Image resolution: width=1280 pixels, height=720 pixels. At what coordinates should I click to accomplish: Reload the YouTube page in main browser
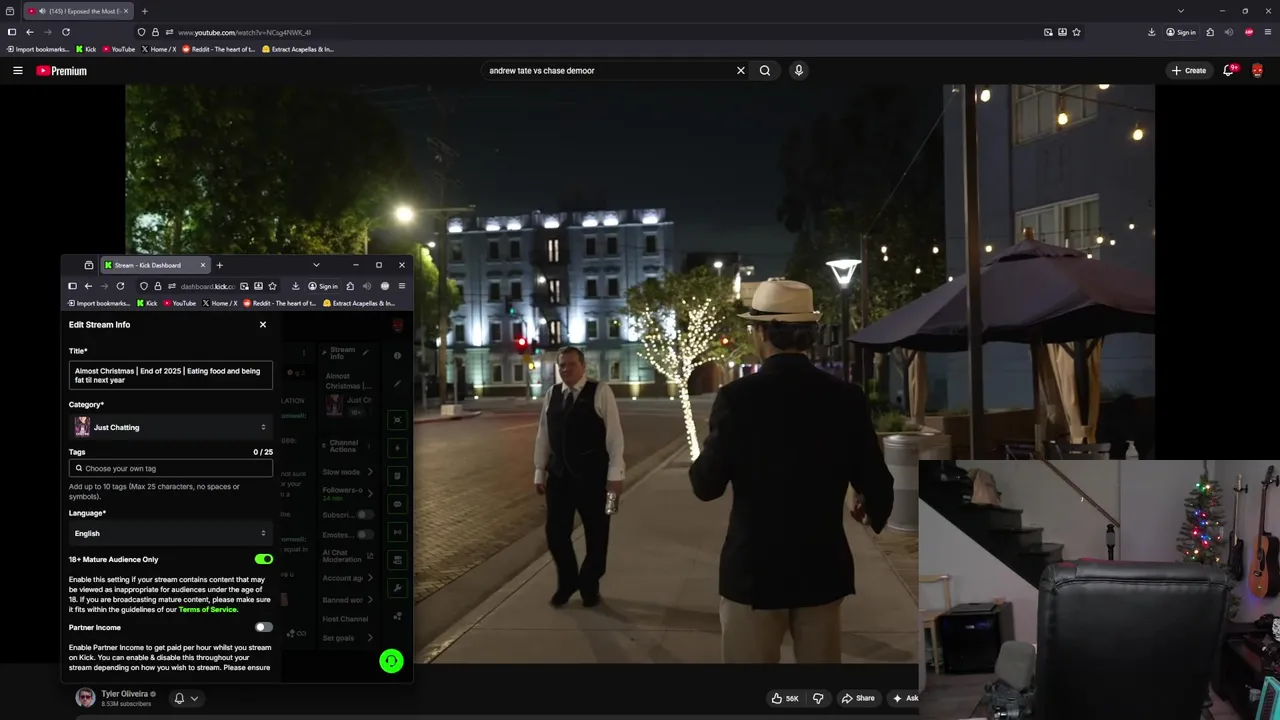tap(66, 32)
